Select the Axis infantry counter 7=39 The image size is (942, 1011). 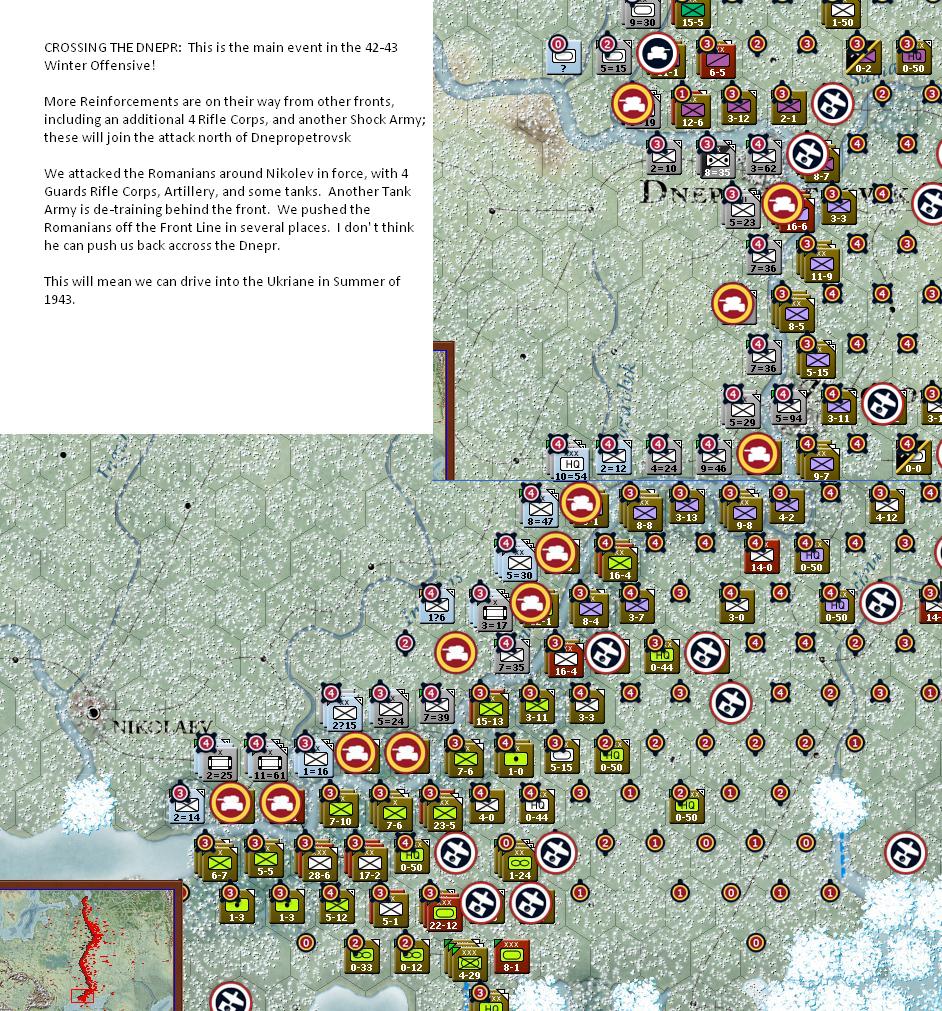tap(437, 707)
